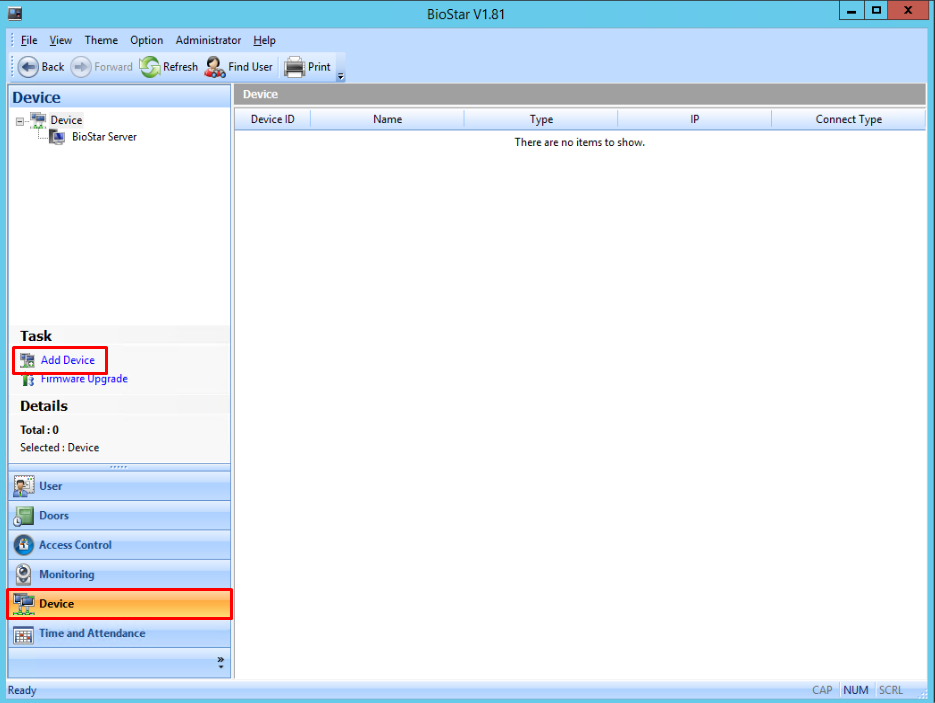The image size is (935, 703).
Task: Select the Time and Attendance icon
Action: tap(22, 634)
